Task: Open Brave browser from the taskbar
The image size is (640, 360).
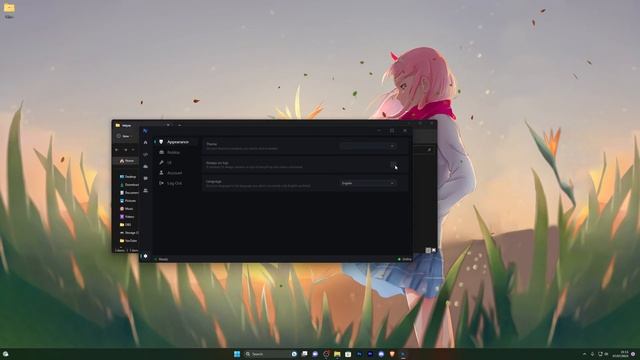Action: (392, 354)
